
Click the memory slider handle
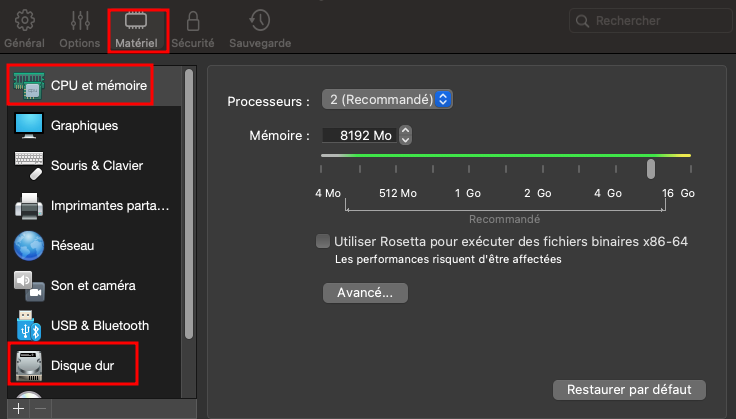pos(651,168)
